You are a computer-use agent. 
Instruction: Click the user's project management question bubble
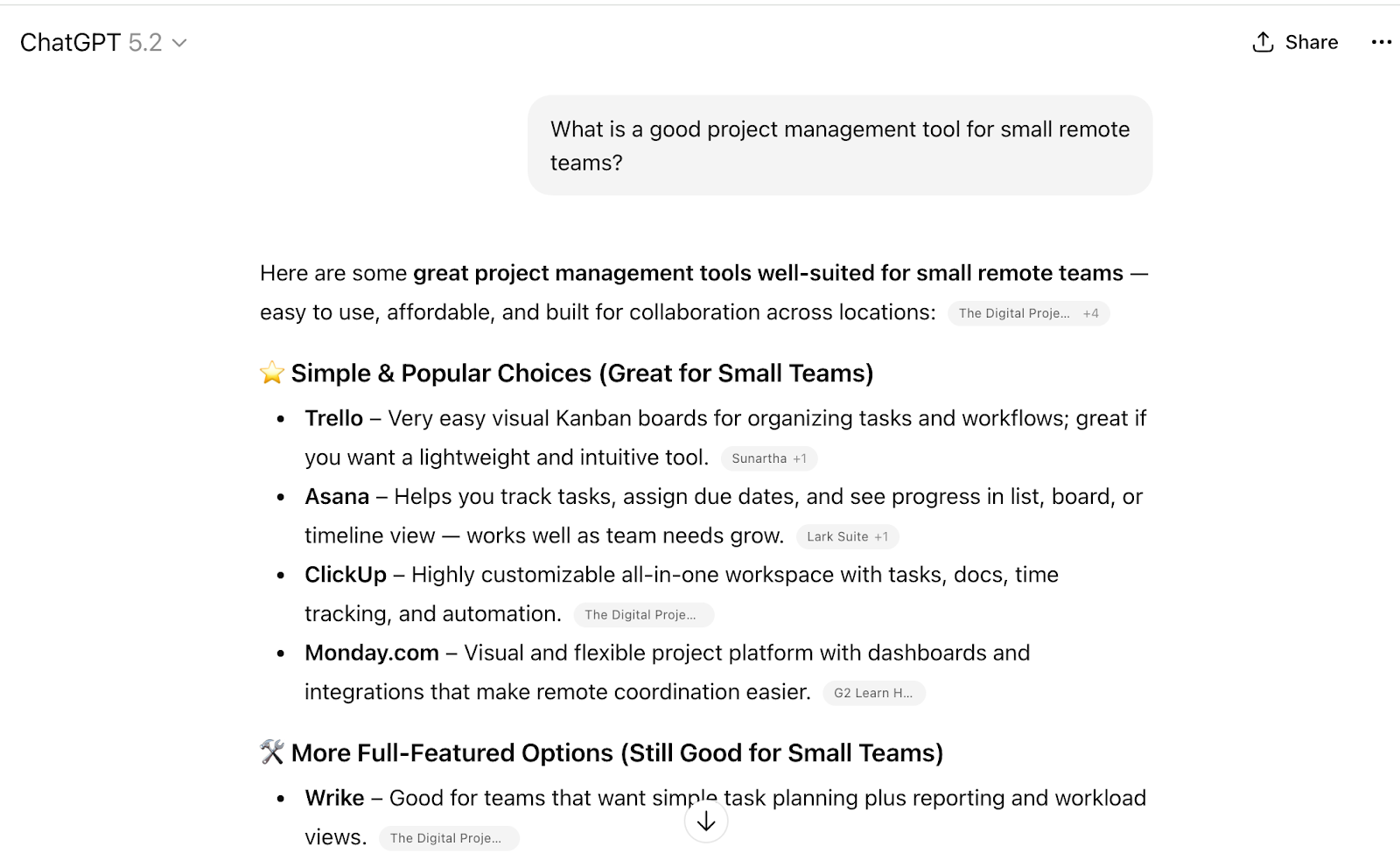click(x=839, y=145)
